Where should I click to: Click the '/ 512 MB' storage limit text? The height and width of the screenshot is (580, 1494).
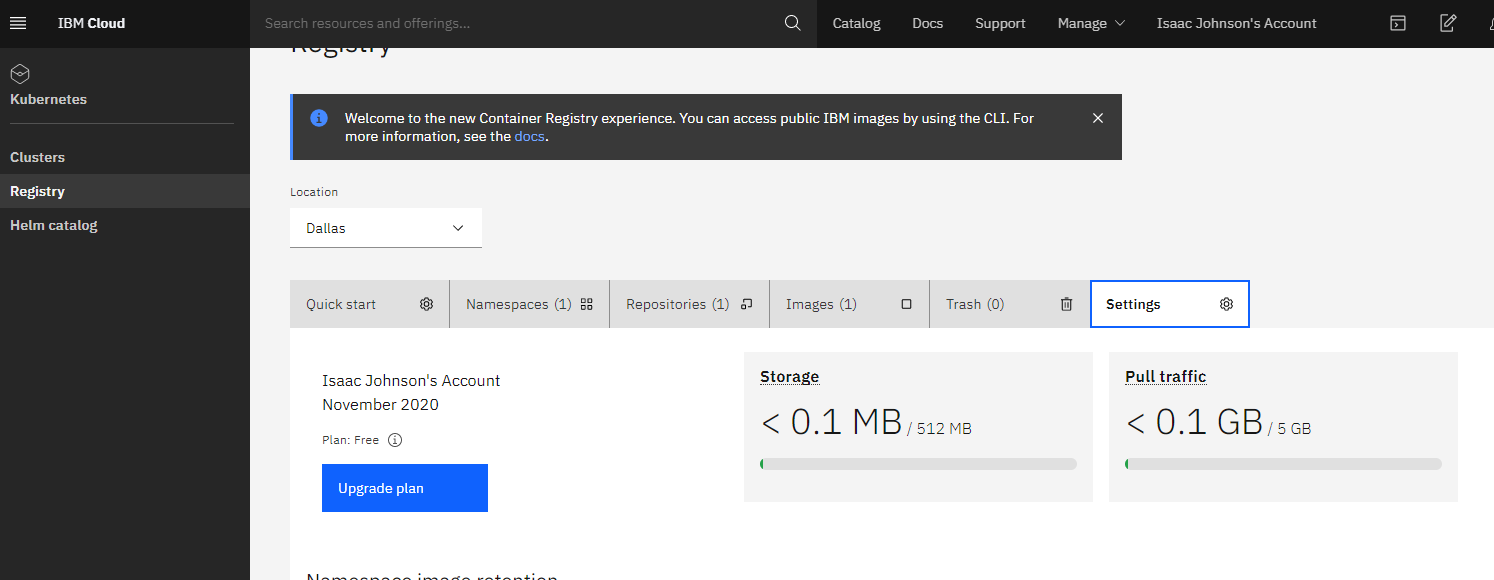[x=939, y=429]
